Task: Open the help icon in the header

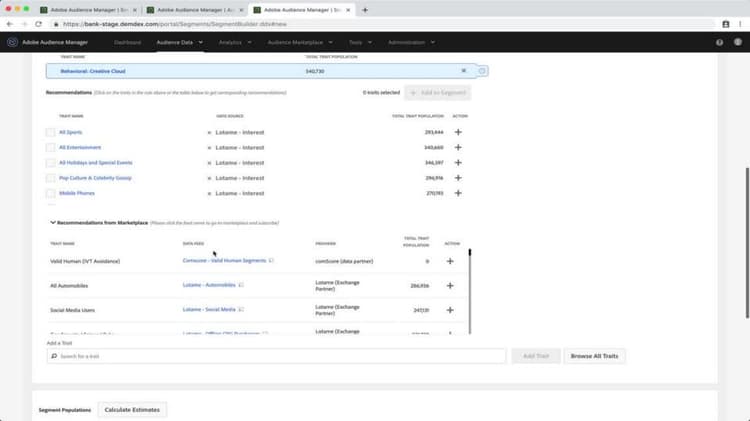Action: click(x=719, y=42)
